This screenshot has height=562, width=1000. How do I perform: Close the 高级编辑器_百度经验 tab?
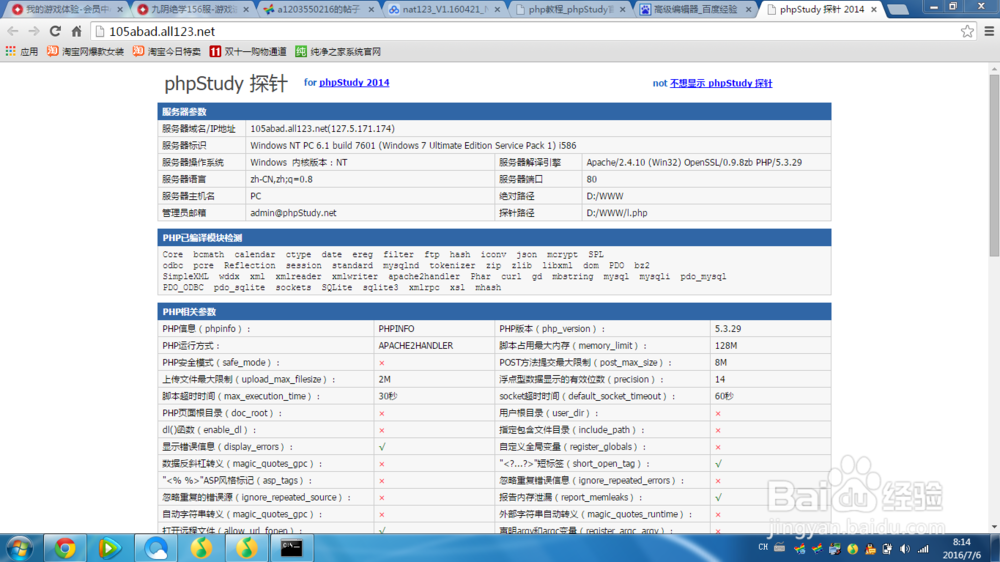748,10
